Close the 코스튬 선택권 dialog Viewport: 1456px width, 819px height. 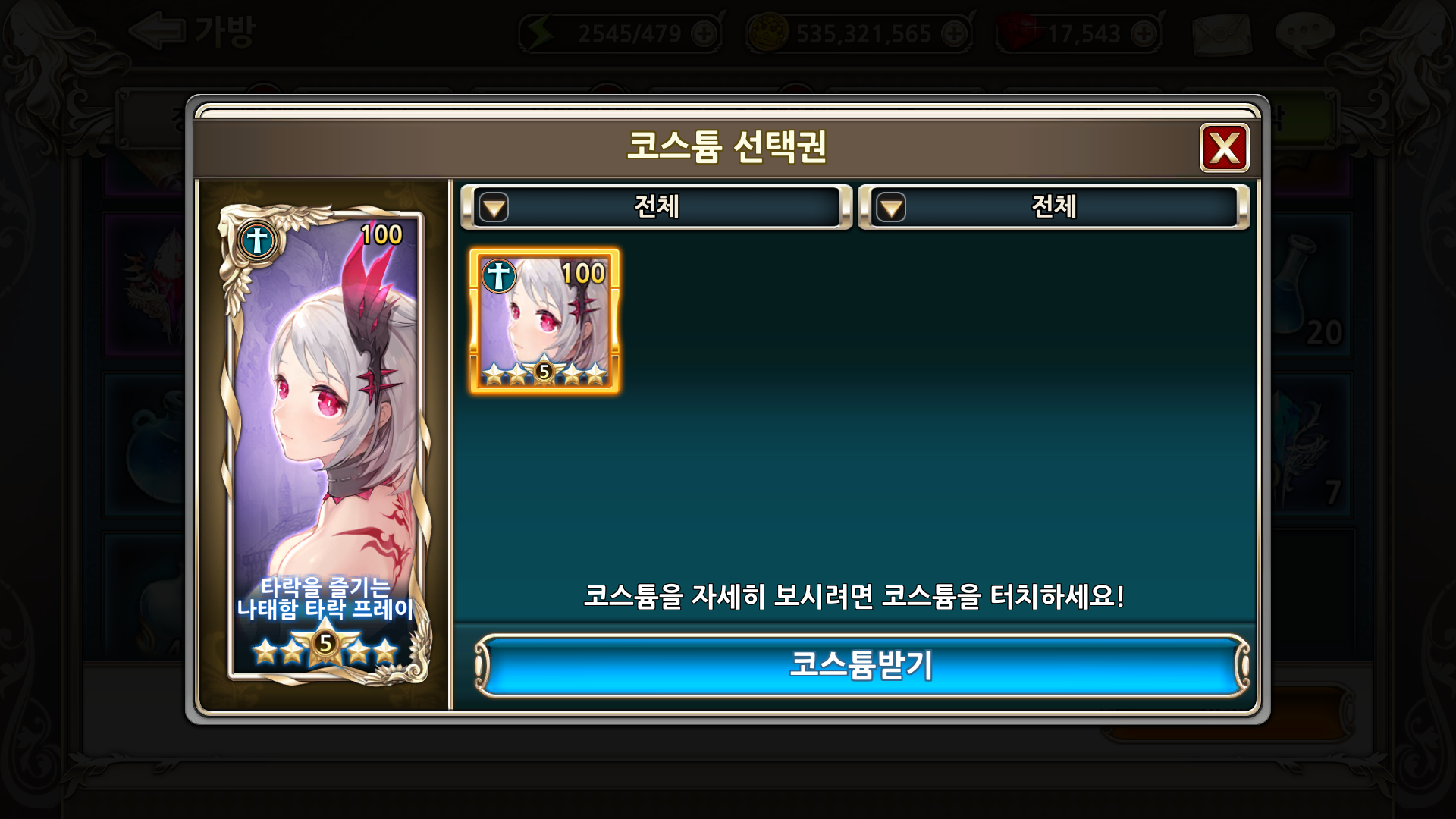point(1224,148)
